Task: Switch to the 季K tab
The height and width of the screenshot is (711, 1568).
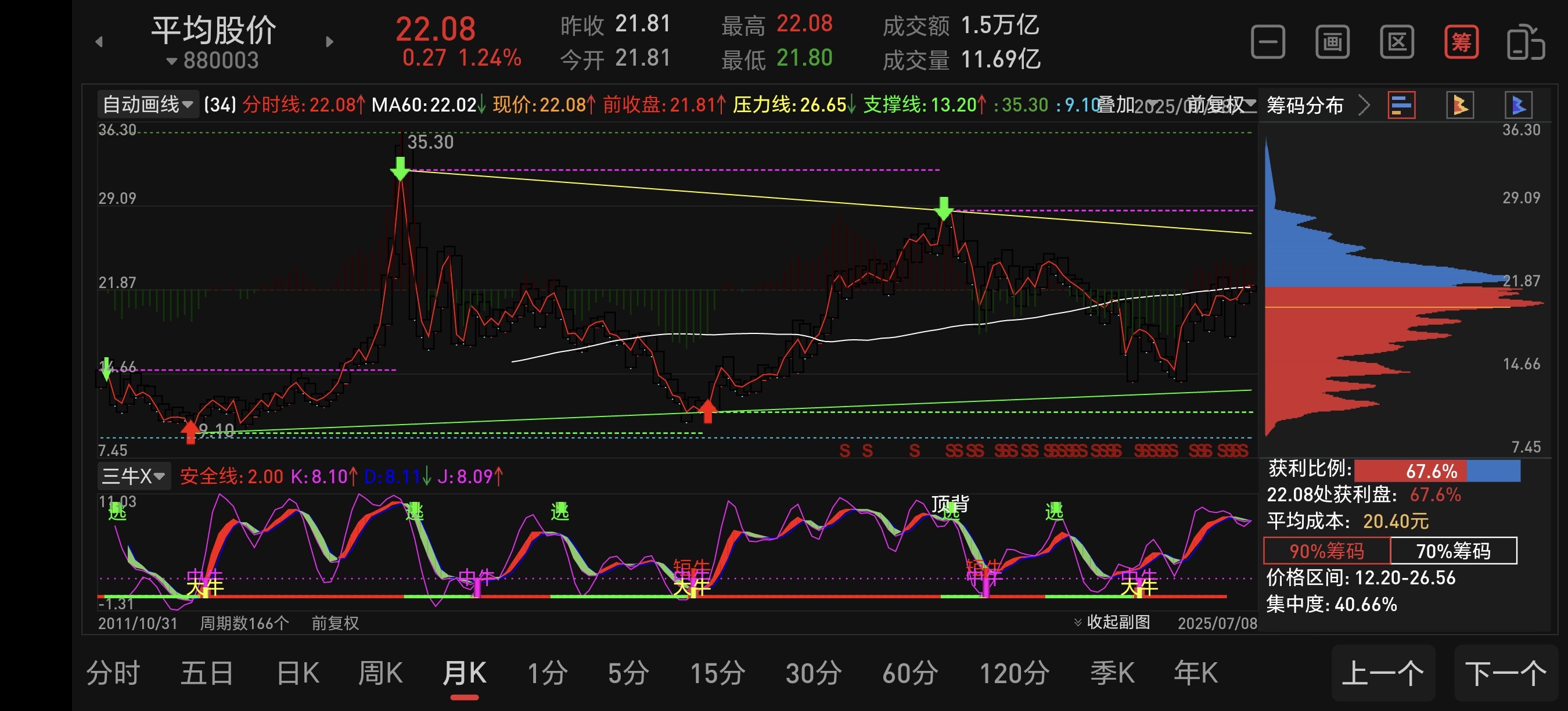Action: [1112, 673]
